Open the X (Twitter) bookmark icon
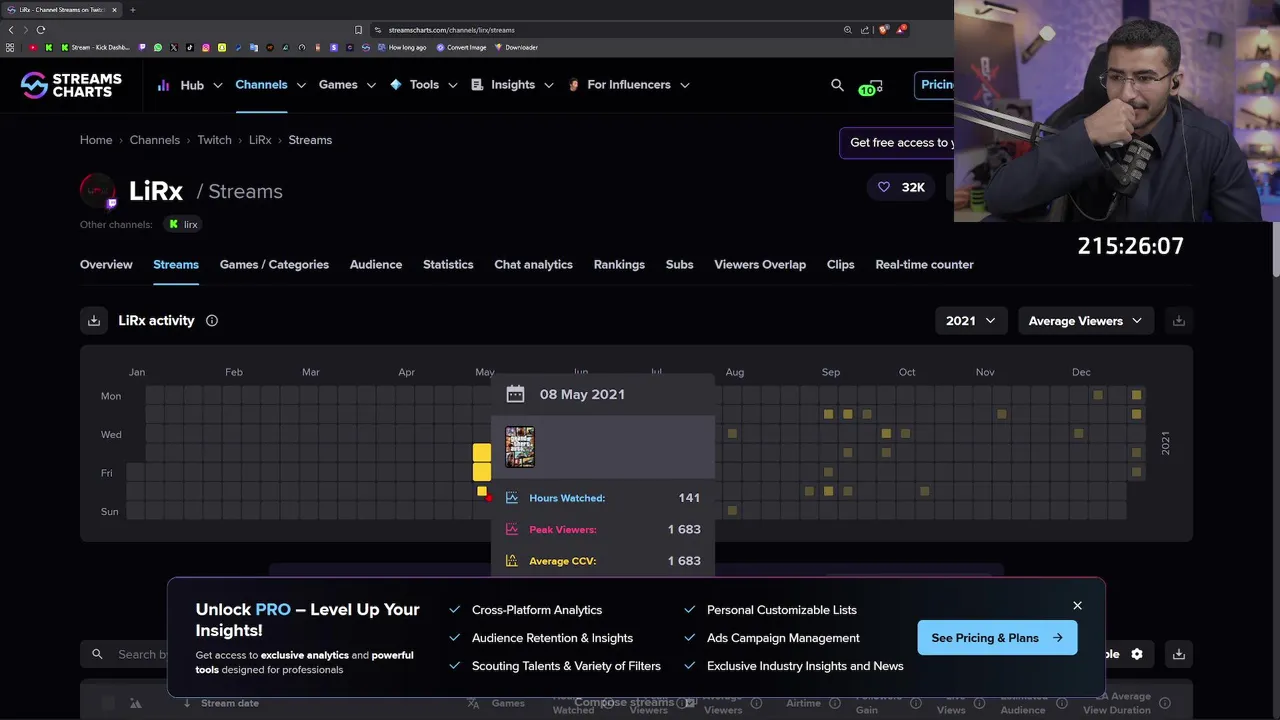Viewport: 1280px width, 720px height. tap(174, 47)
